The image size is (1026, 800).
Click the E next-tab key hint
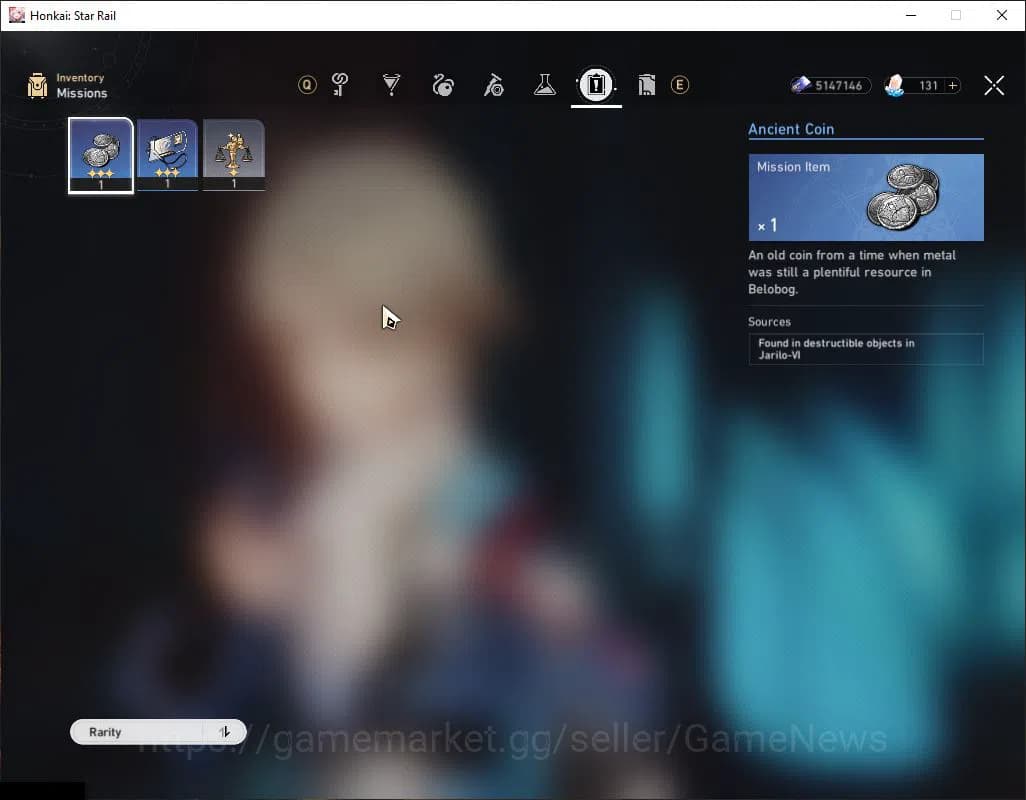click(x=680, y=85)
